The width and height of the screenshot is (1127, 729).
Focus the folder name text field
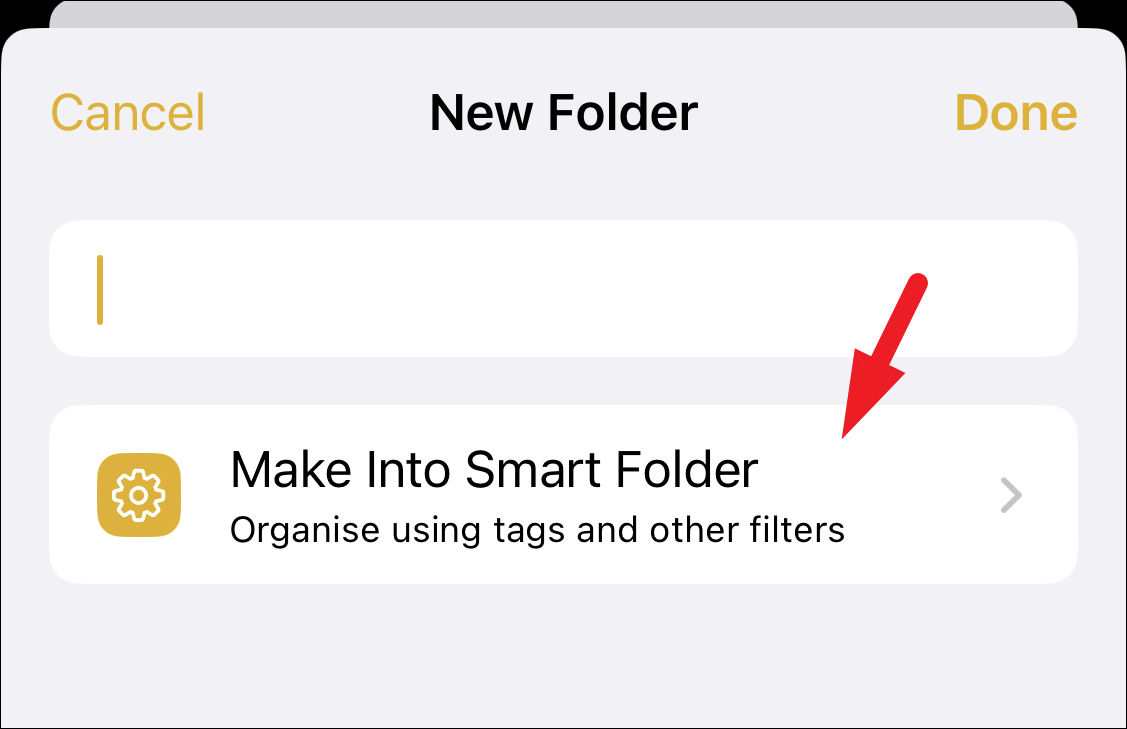[563, 288]
